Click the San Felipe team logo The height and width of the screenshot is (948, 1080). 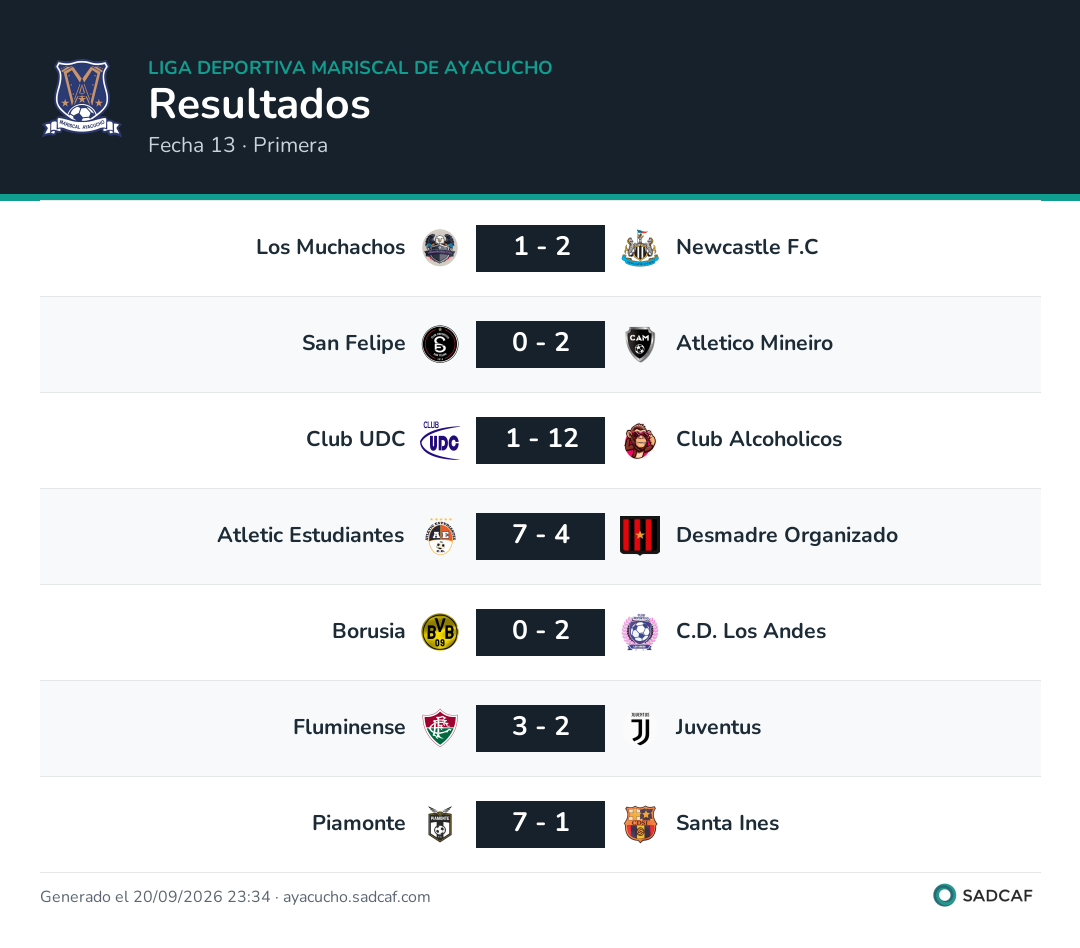point(440,344)
